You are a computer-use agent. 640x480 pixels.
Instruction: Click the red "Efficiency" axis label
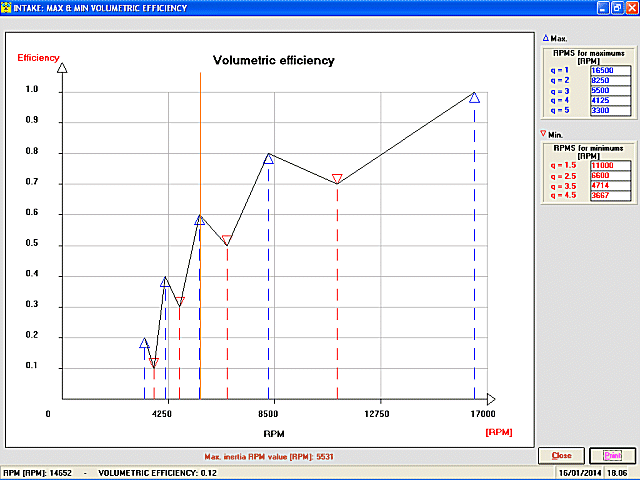38,58
